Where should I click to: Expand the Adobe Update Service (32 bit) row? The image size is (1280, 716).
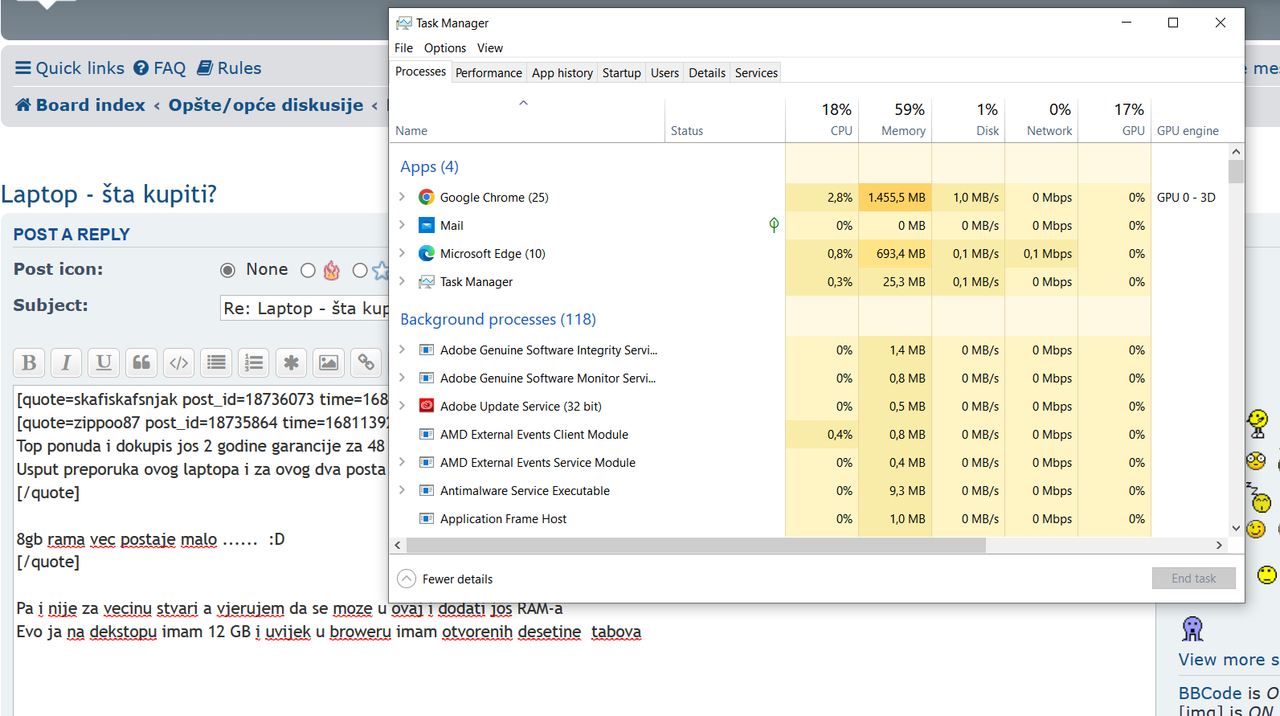pyautogui.click(x=402, y=406)
